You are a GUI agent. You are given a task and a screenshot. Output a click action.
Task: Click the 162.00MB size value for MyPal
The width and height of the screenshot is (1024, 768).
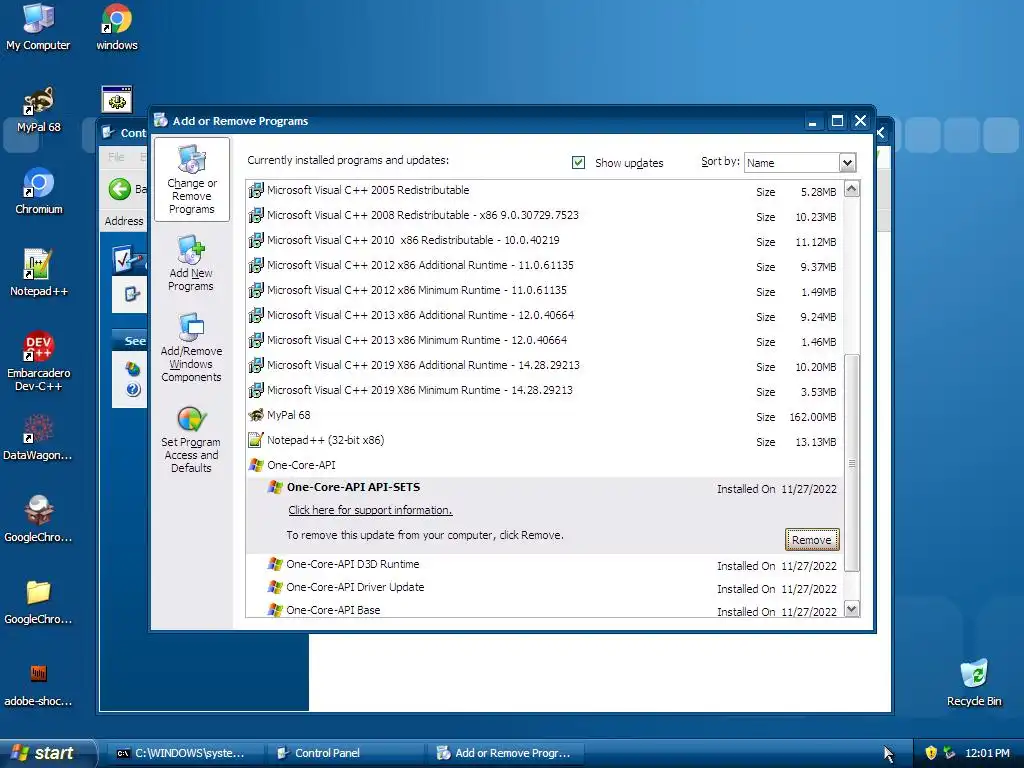point(812,417)
